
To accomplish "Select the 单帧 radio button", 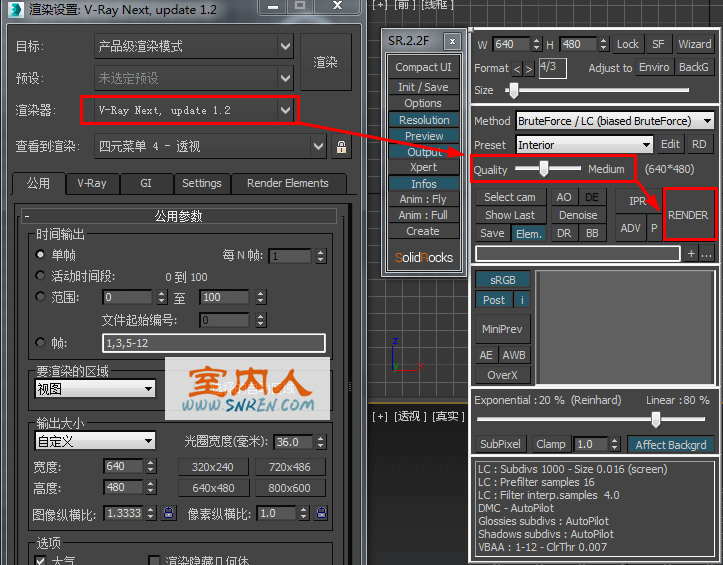I will (x=40, y=254).
